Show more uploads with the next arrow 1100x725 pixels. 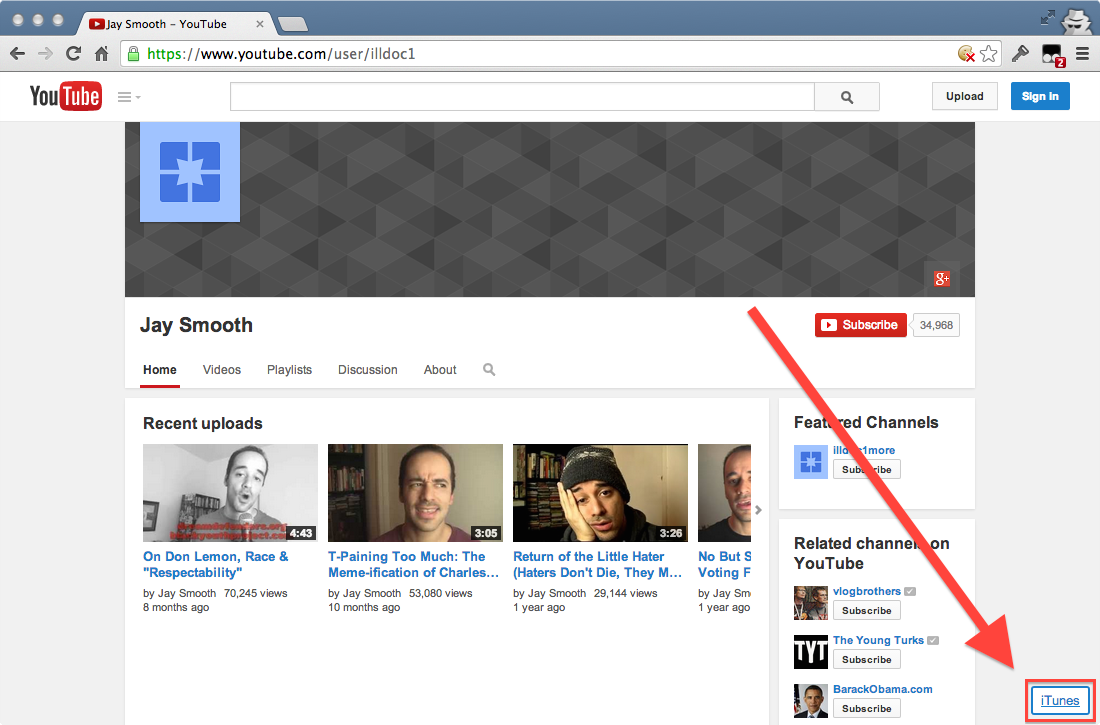(x=758, y=510)
